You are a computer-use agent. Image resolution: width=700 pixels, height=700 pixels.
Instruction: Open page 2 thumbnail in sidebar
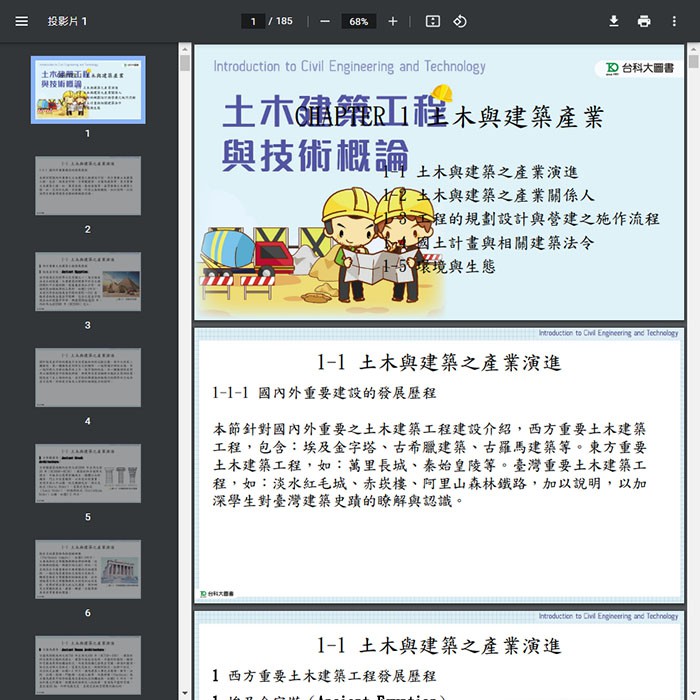tap(88, 186)
